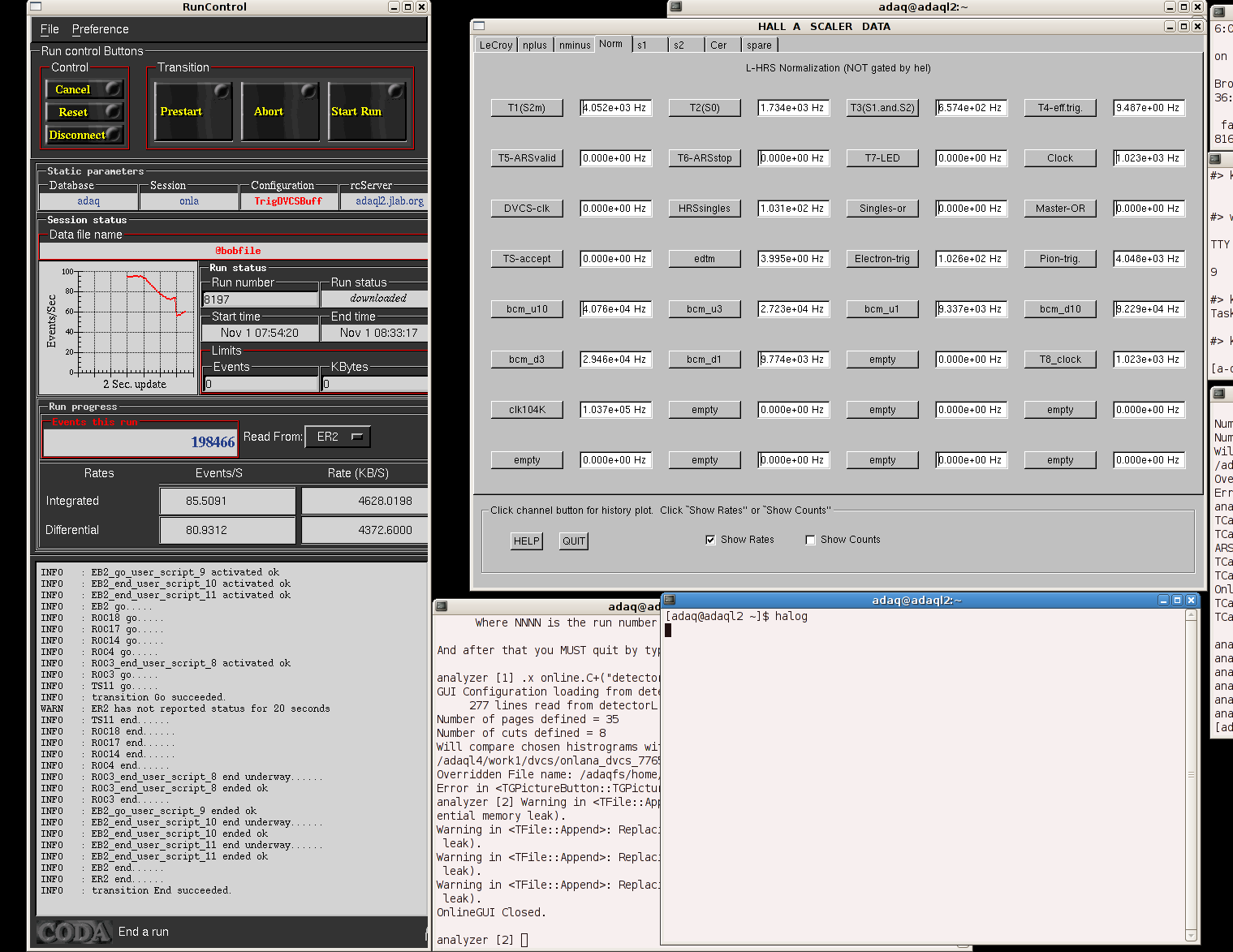
Task: Click the CODA logo in RunControl
Action: click(x=74, y=932)
